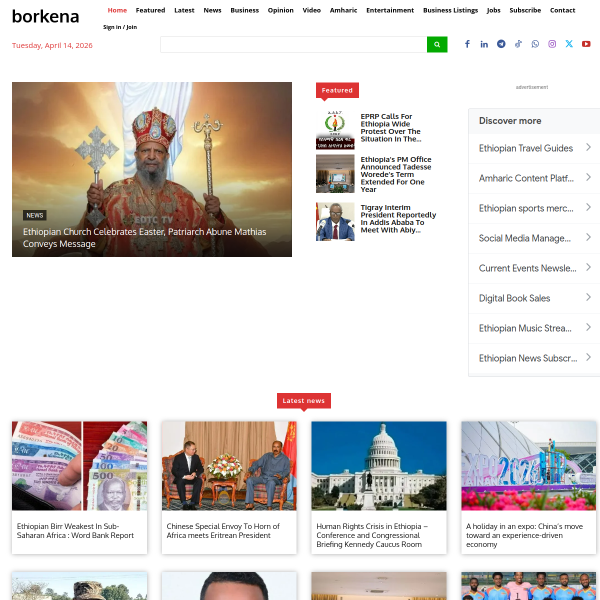Go to the Home menu item

tap(117, 10)
